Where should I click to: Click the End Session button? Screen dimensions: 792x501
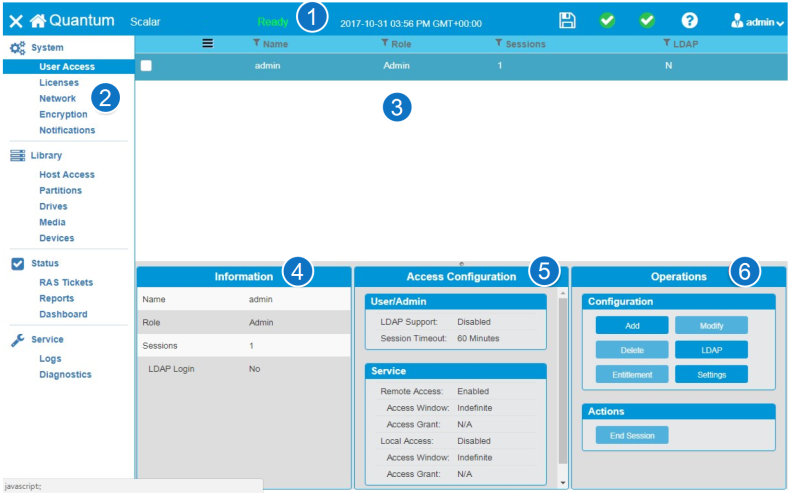coord(632,435)
